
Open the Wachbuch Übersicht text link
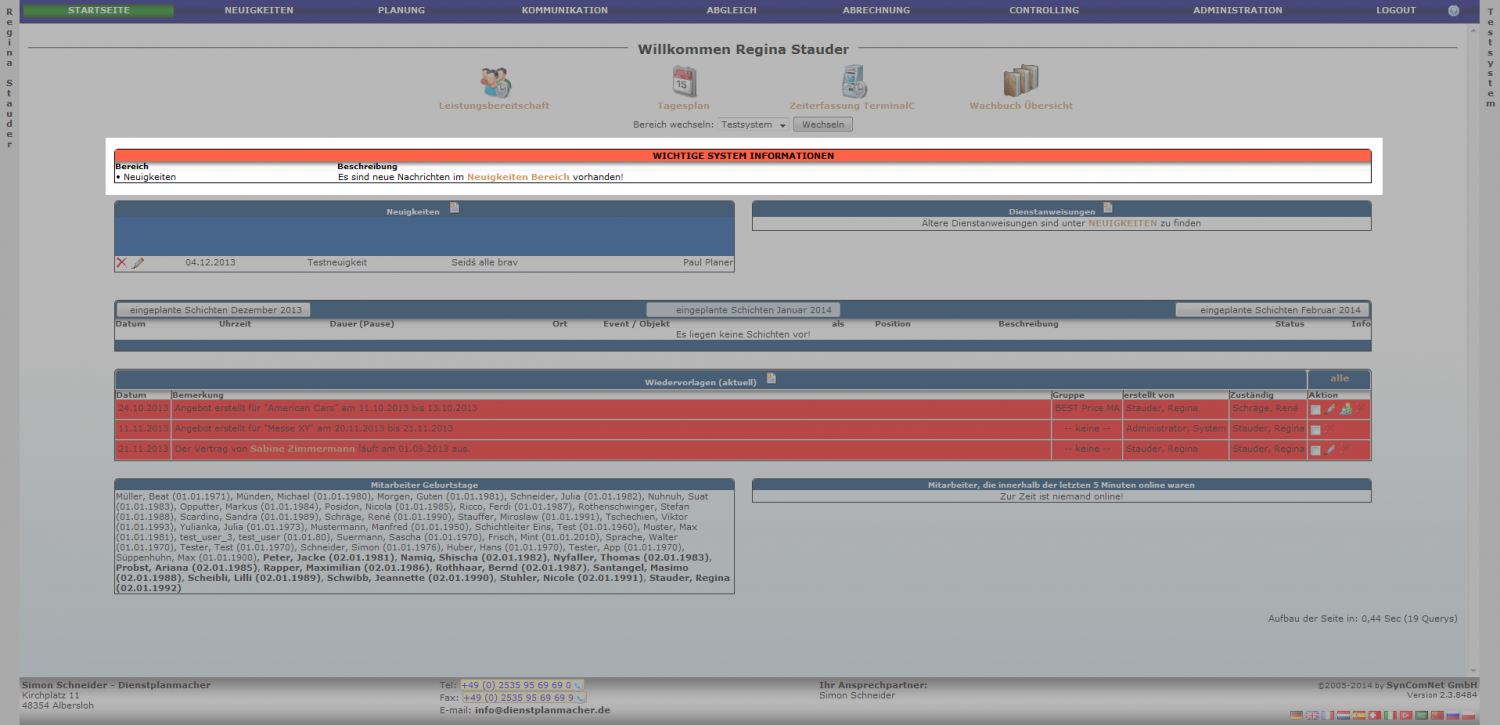(x=1021, y=106)
